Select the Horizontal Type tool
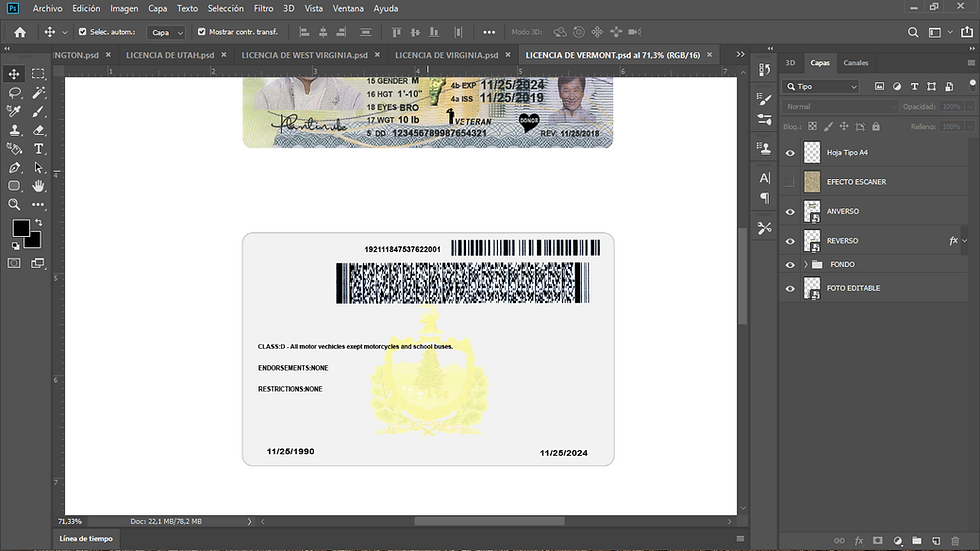 coord(38,149)
